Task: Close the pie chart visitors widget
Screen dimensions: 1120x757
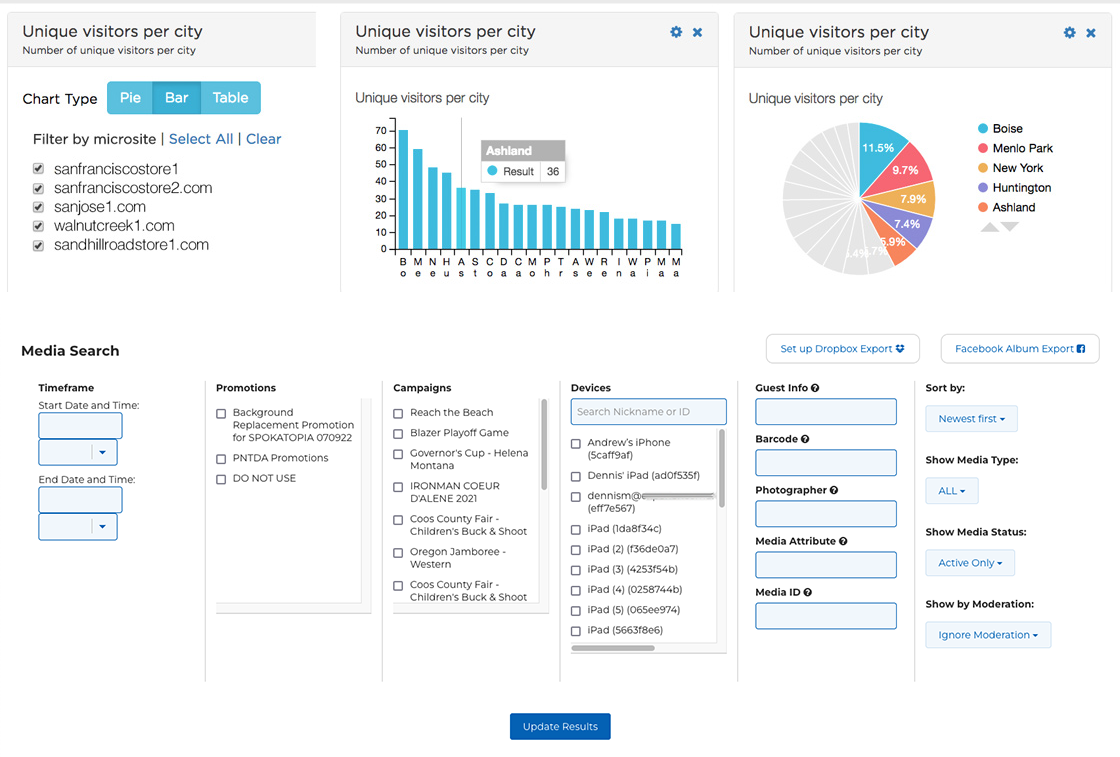Action: click(x=1091, y=33)
